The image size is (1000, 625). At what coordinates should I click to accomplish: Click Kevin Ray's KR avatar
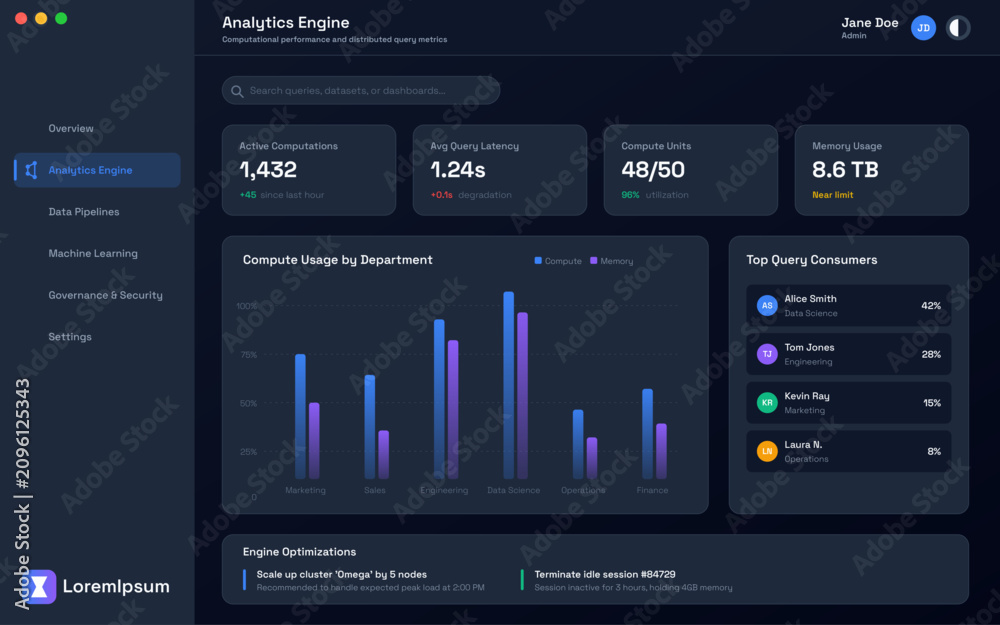coord(767,402)
